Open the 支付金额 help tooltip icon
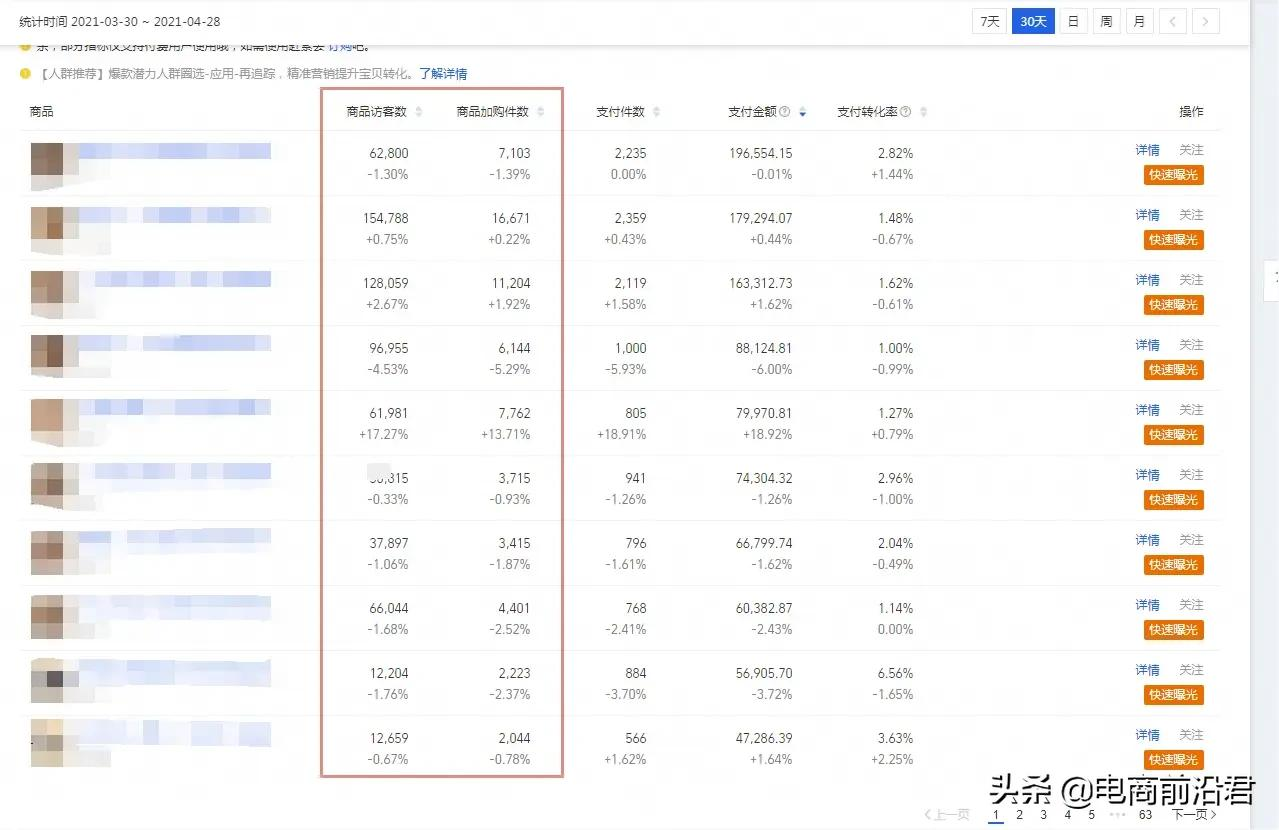Image resolution: width=1279 pixels, height=830 pixels. tap(786, 111)
